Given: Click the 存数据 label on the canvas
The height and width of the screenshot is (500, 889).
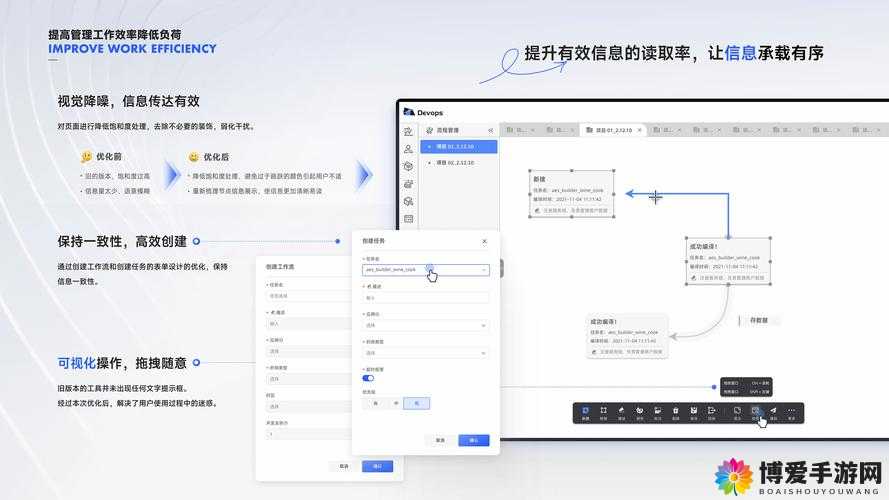Looking at the screenshot, I should 759,320.
